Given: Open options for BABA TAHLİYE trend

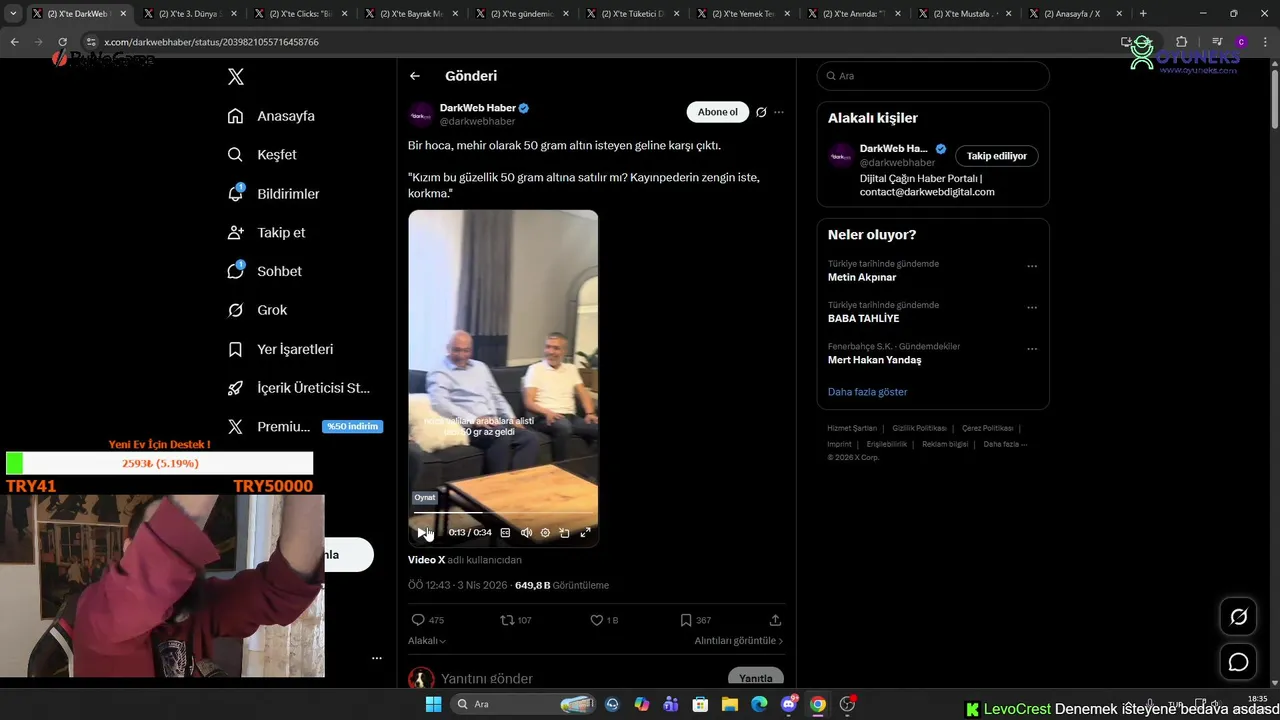Looking at the screenshot, I should pyautogui.click(x=1032, y=308).
